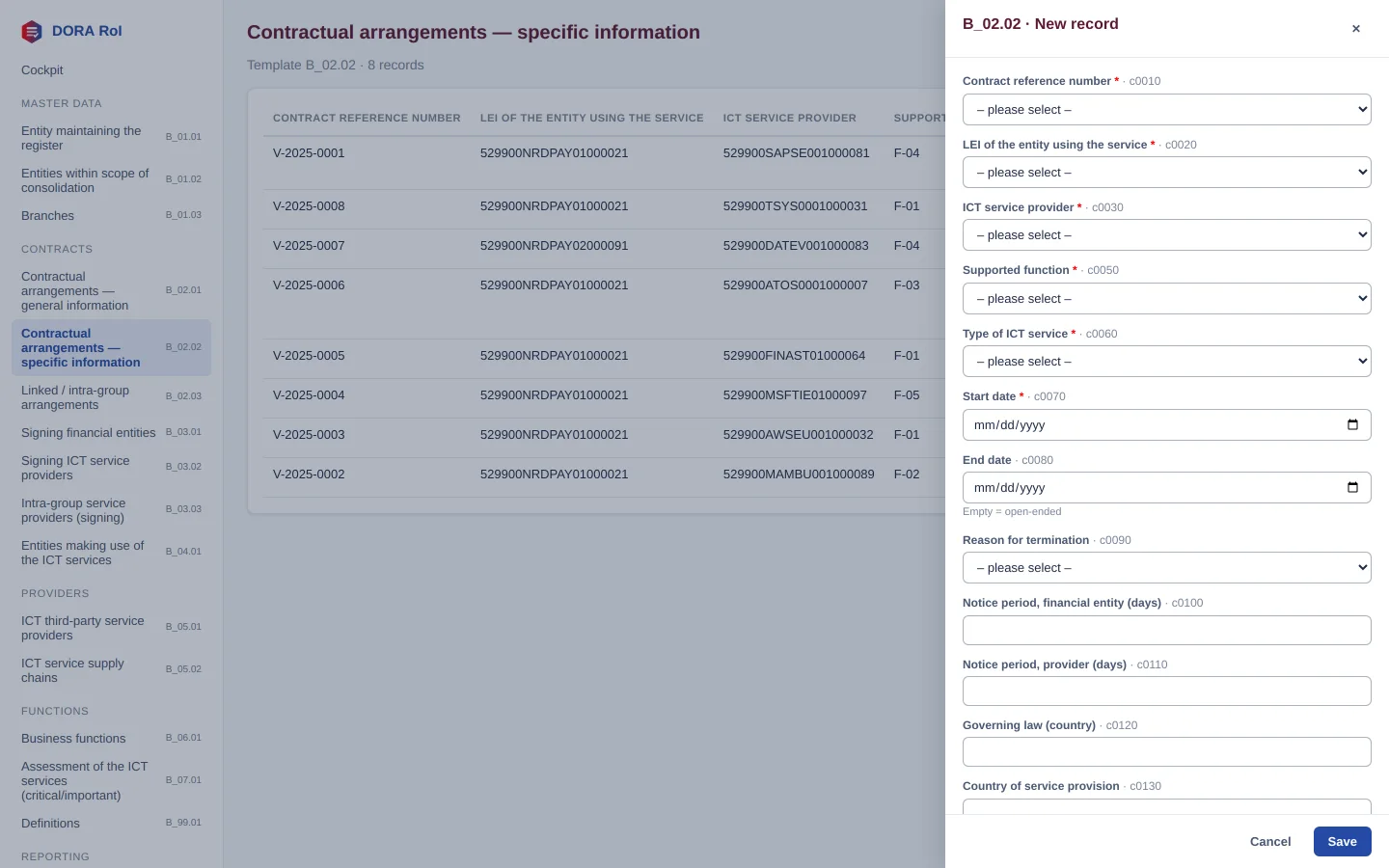Click the DORA RoI logo icon
The width and height of the screenshot is (1389, 868).
[x=32, y=32]
